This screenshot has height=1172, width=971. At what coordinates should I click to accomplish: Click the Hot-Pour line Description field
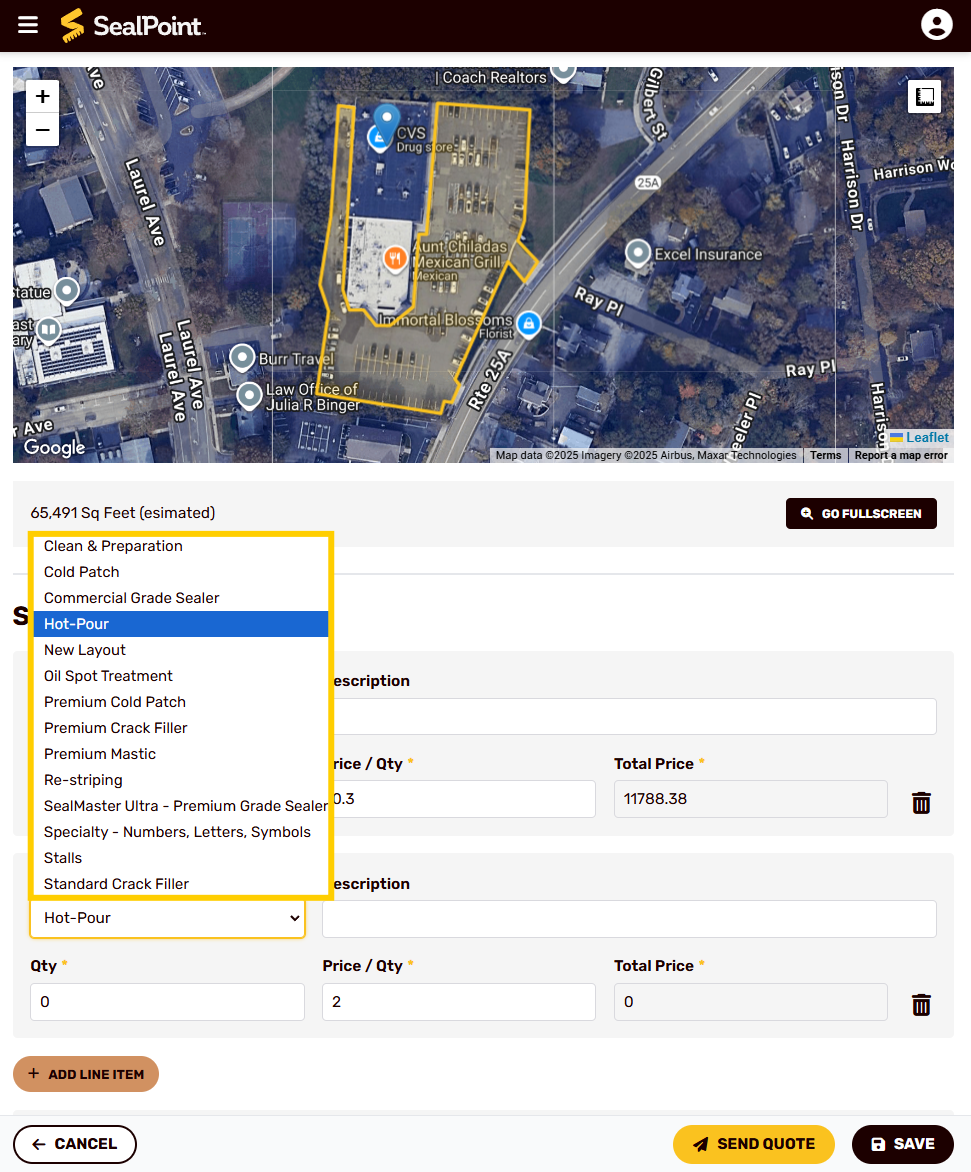point(629,919)
